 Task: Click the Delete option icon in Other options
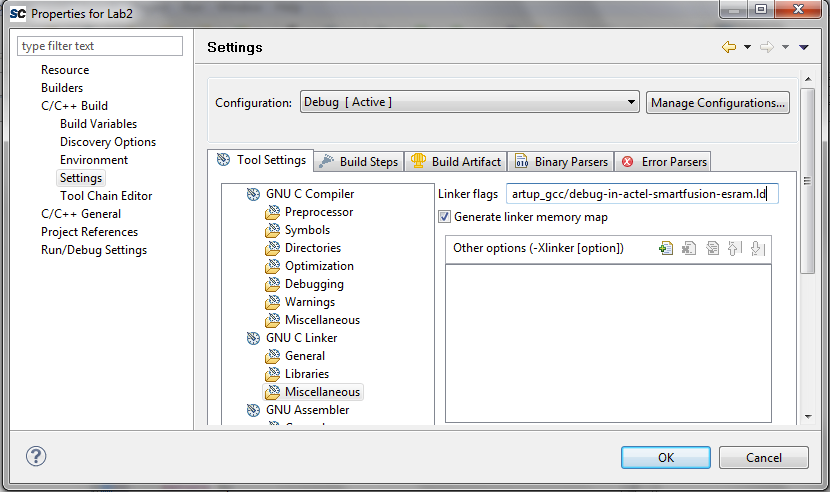pyautogui.click(x=689, y=248)
